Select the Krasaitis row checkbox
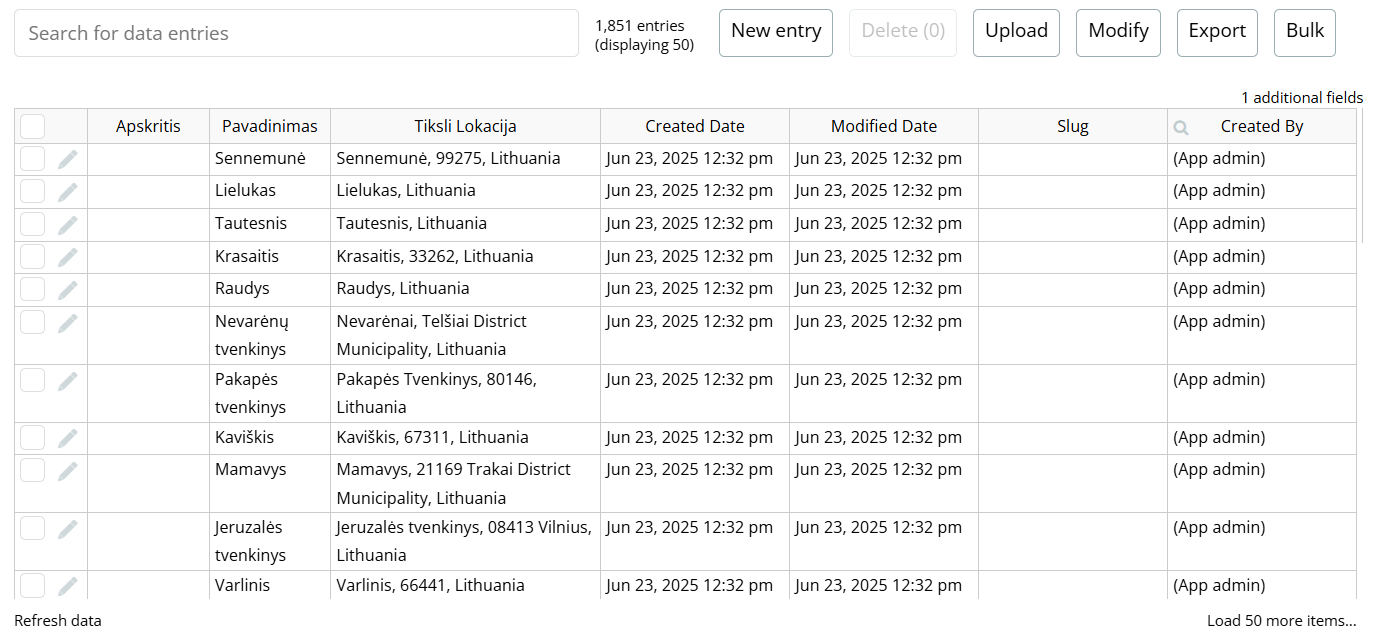1384x644 pixels. (33, 257)
